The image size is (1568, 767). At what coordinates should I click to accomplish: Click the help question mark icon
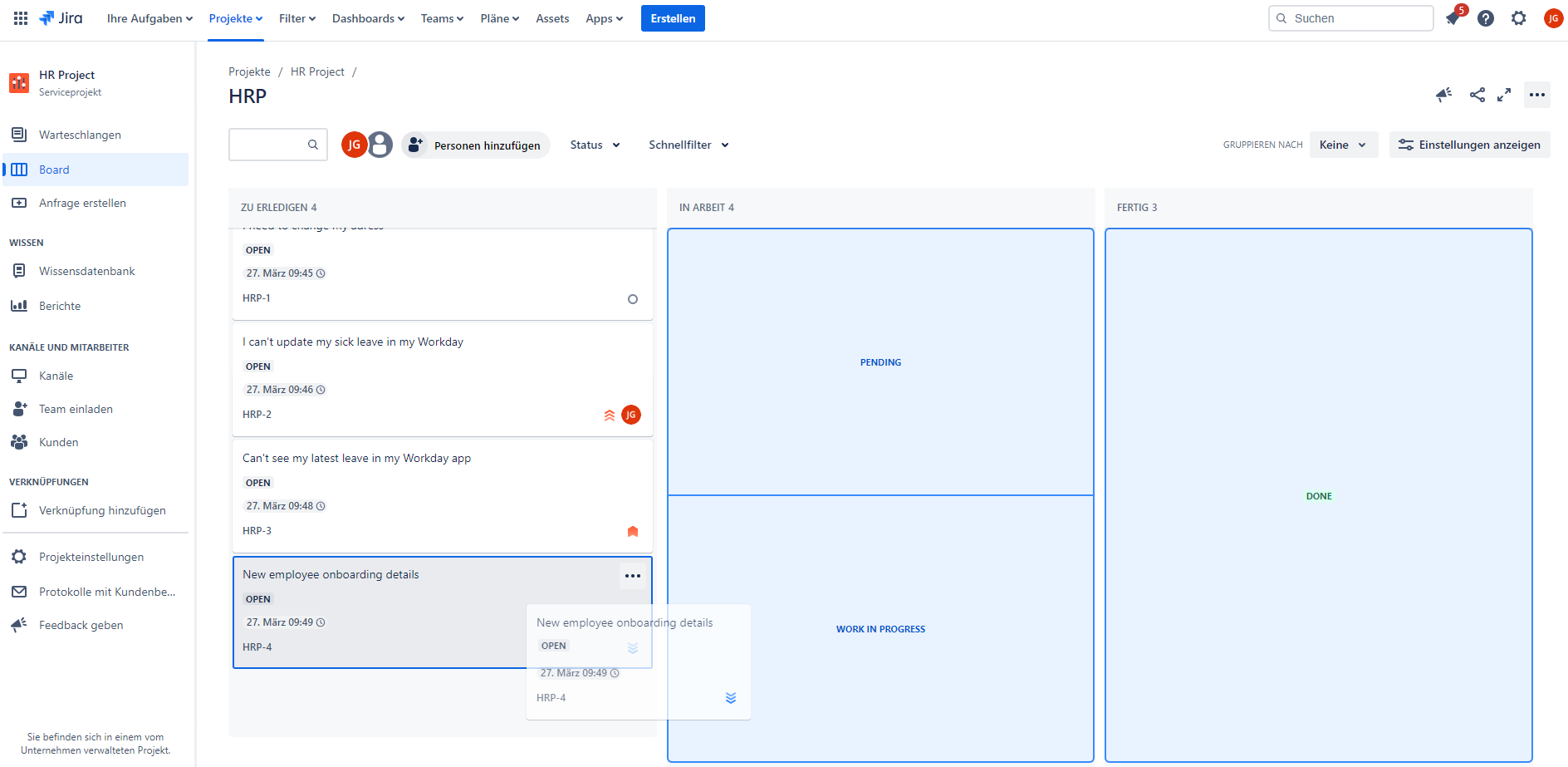tap(1486, 18)
